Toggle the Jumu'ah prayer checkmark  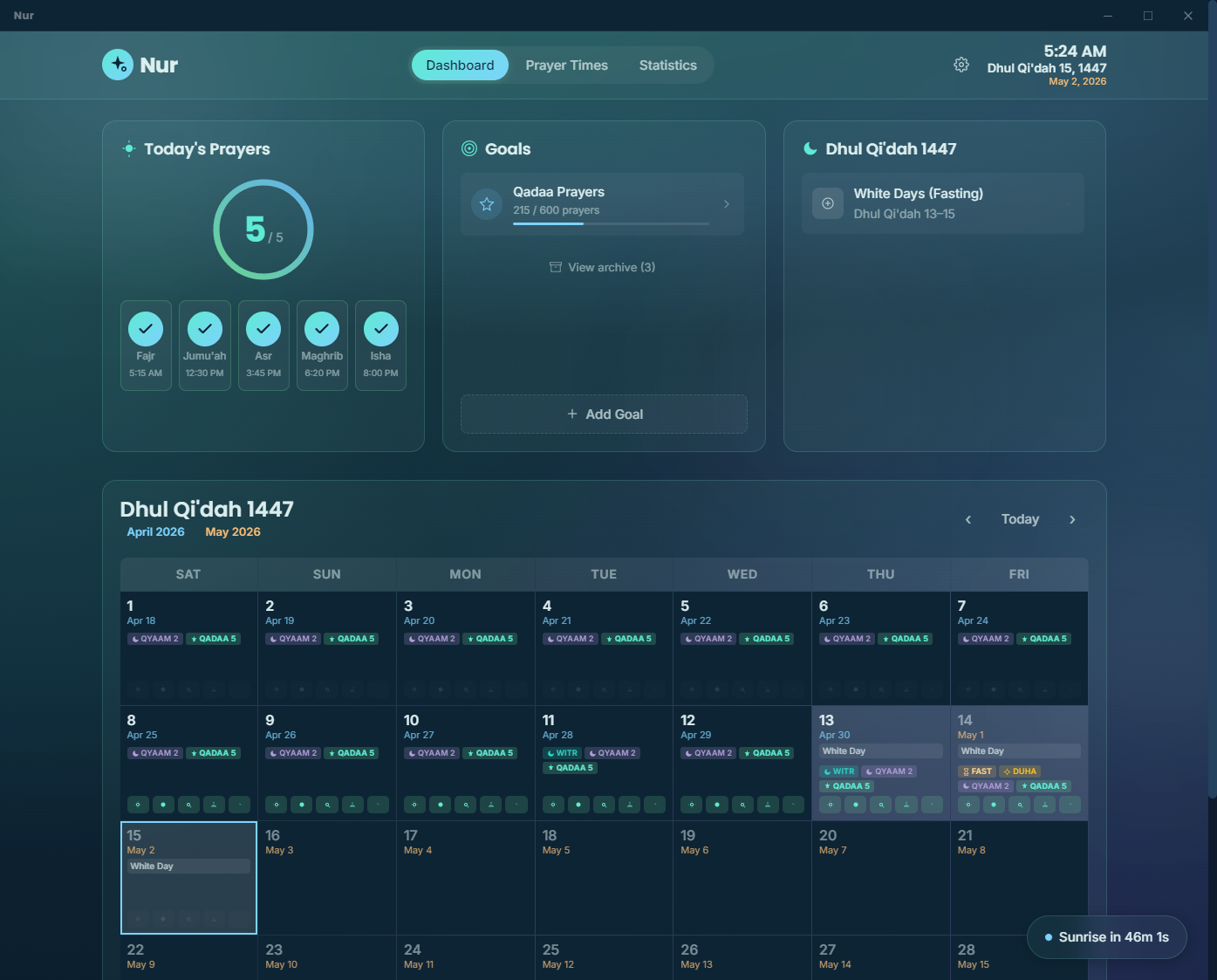pos(205,329)
